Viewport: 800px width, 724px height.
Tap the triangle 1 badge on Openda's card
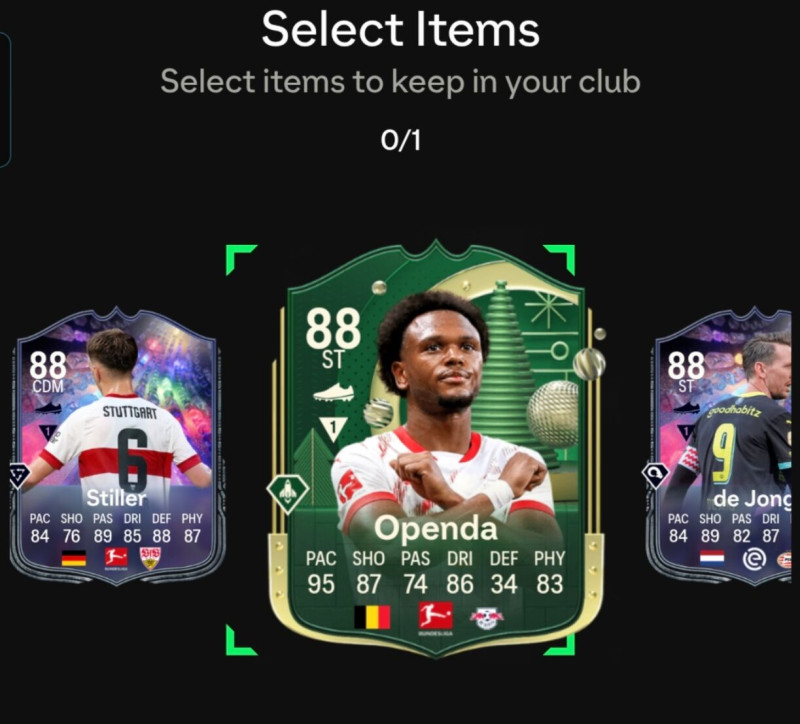[x=333, y=428]
